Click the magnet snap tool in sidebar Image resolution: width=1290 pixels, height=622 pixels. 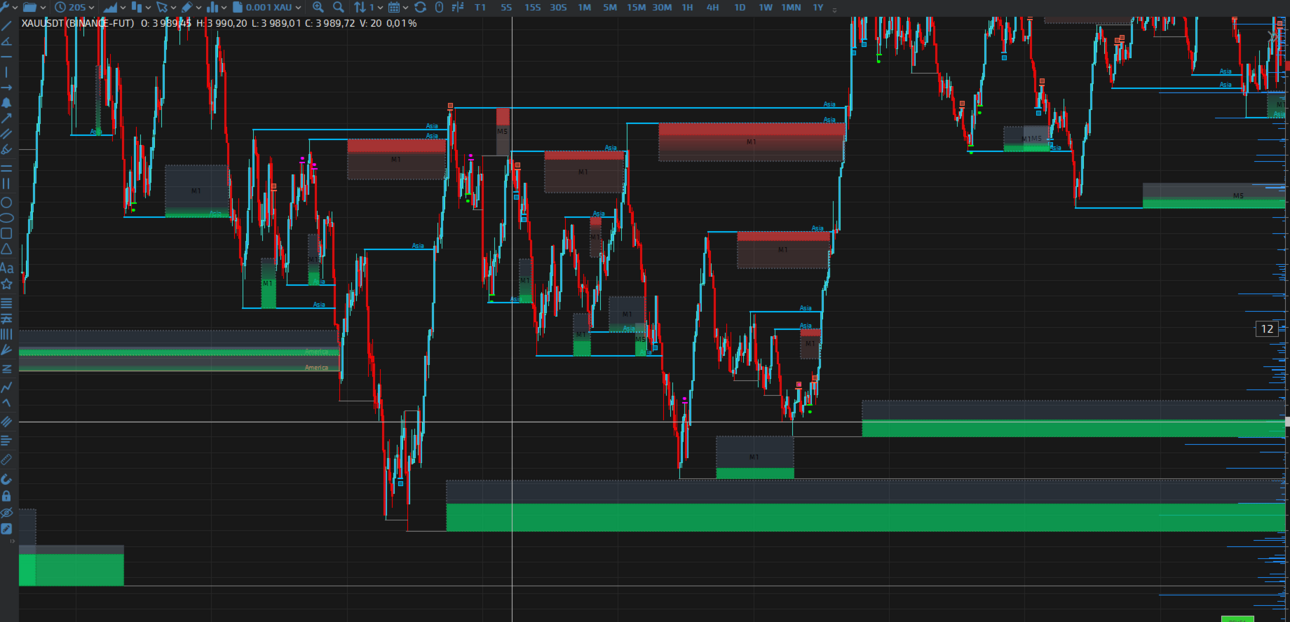coord(6,479)
